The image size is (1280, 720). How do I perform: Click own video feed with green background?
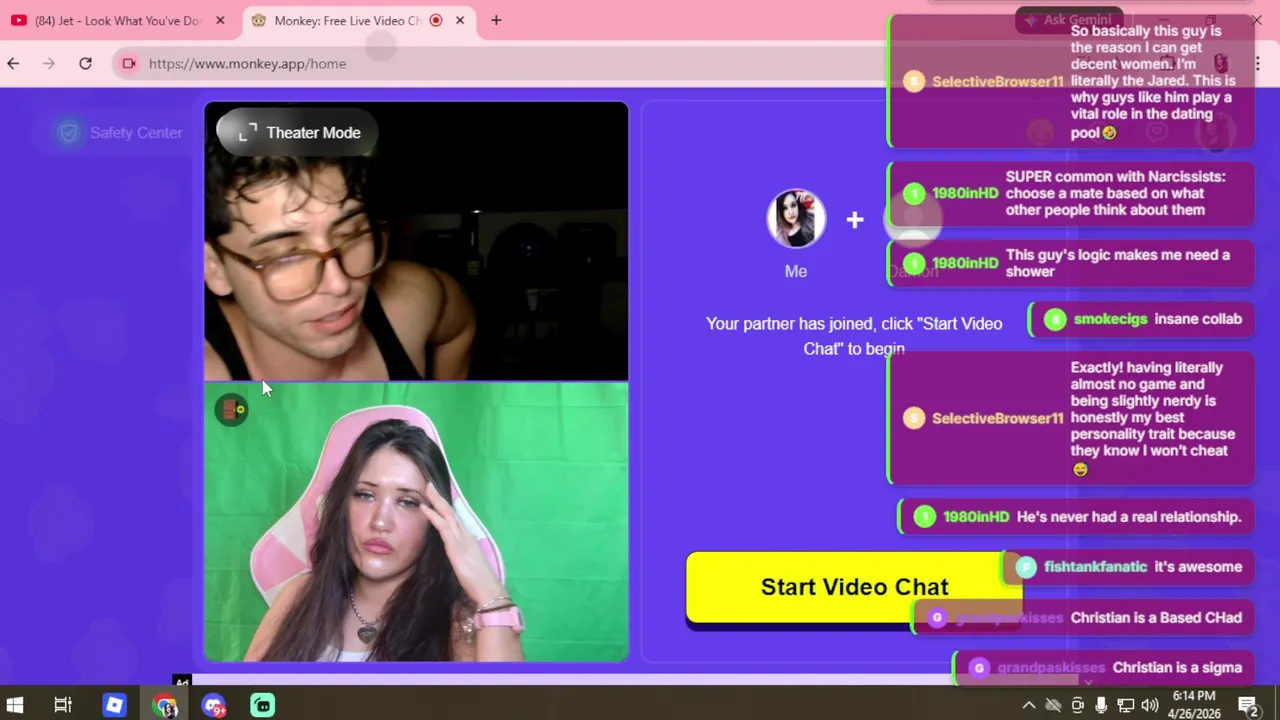[x=416, y=522]
